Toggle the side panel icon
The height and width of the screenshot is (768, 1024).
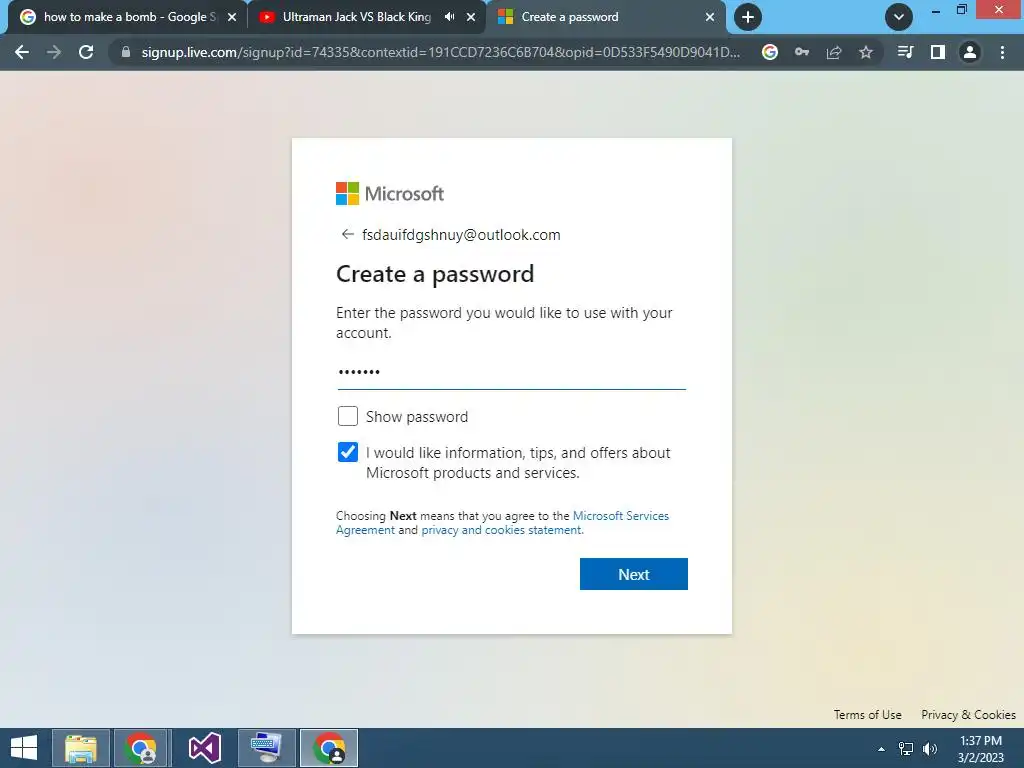coord(938,52)
